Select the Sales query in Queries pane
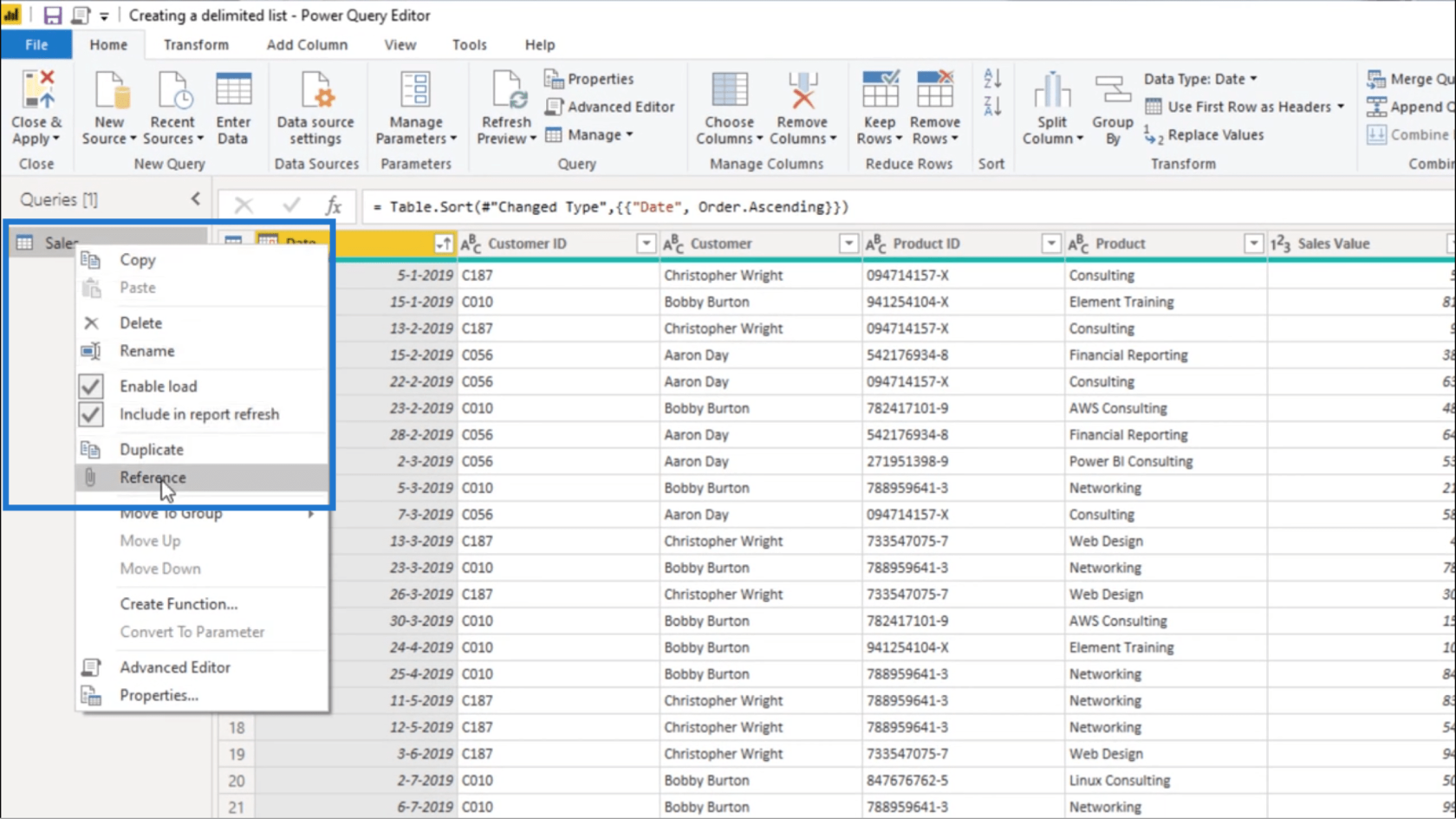This screenshot has width=1456, height=819. pyautogui.click(x=107, y=243)
